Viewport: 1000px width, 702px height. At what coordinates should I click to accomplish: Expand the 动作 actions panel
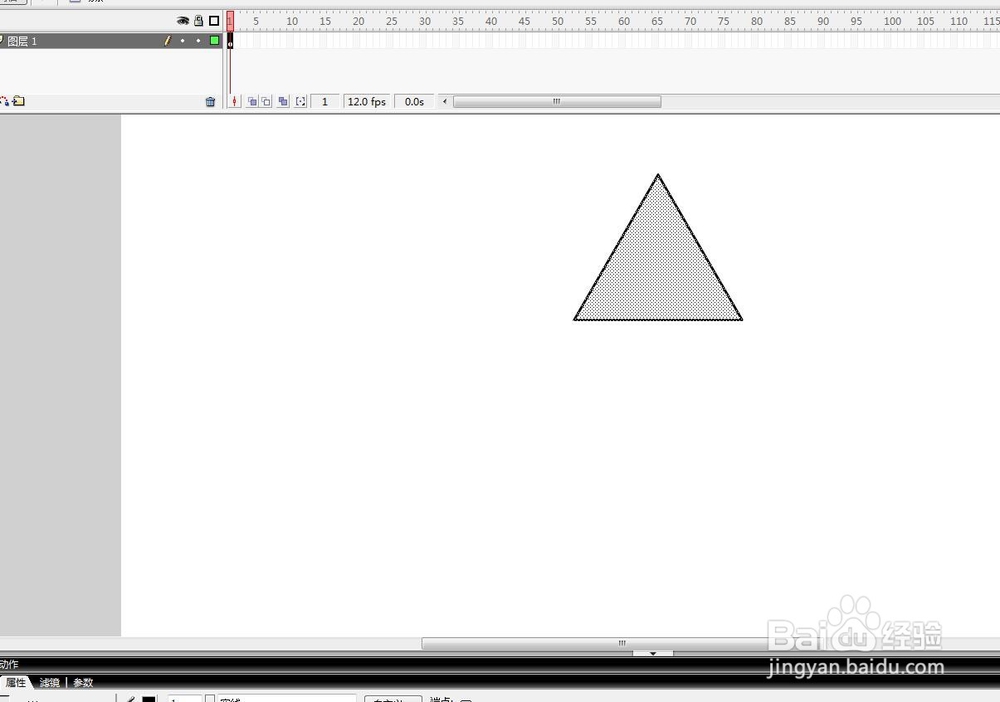click(x=10, y=664)
